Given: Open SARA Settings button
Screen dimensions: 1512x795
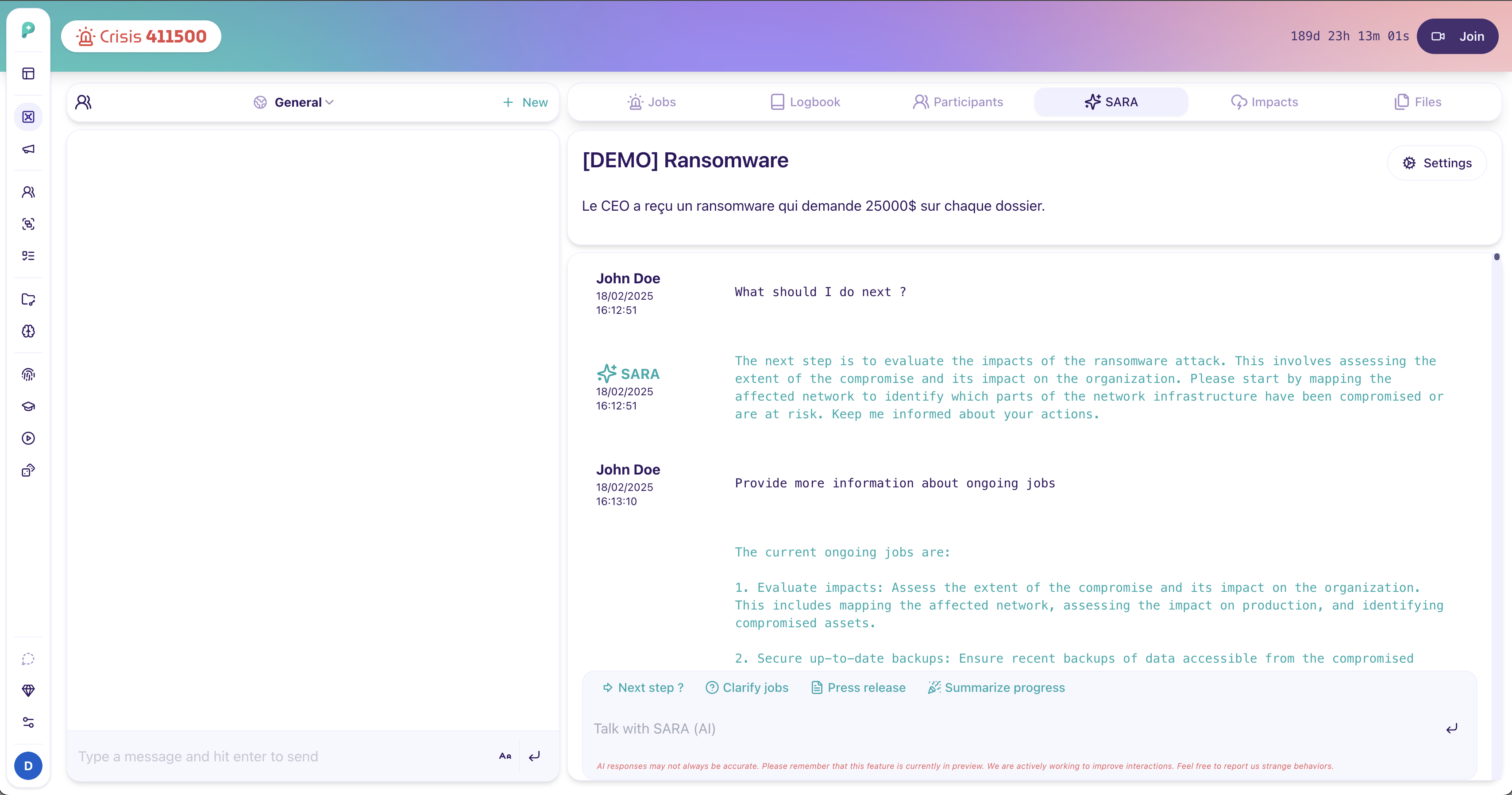Looking at the screenshot, I should (1437, 163).
